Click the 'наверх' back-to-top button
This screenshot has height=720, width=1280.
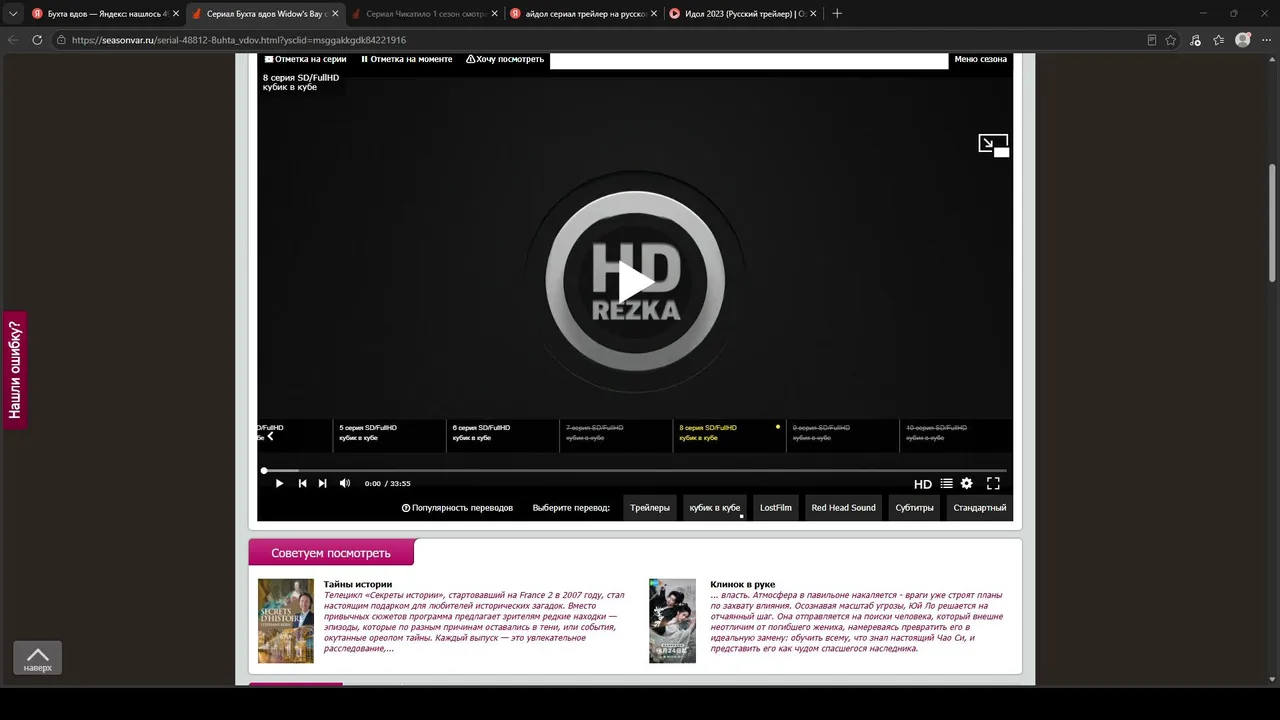coord(37,658)
